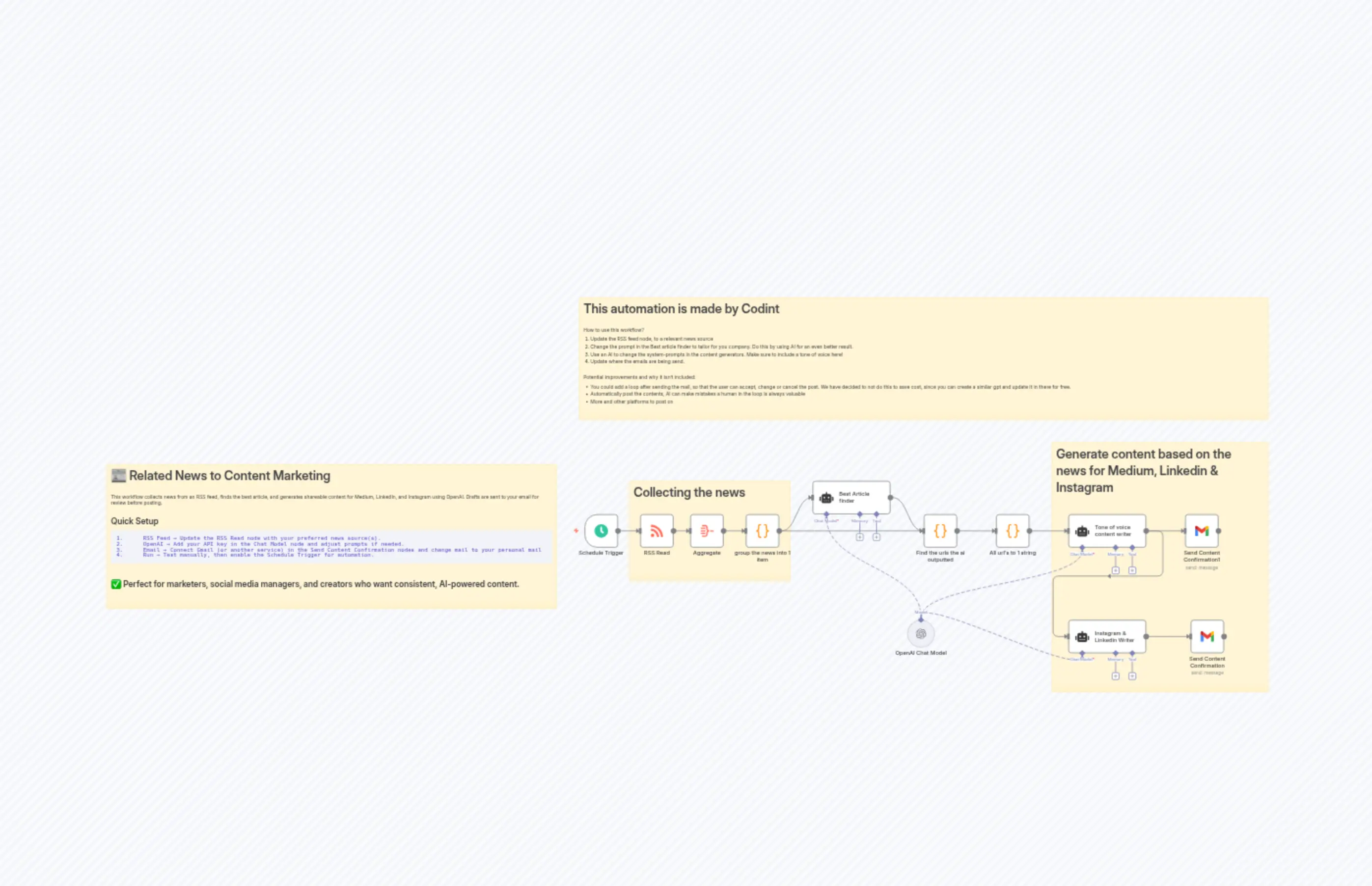Add Tool to Best Article finder via plus
This screenshot has height=886, width=1372.
(876, 537)
